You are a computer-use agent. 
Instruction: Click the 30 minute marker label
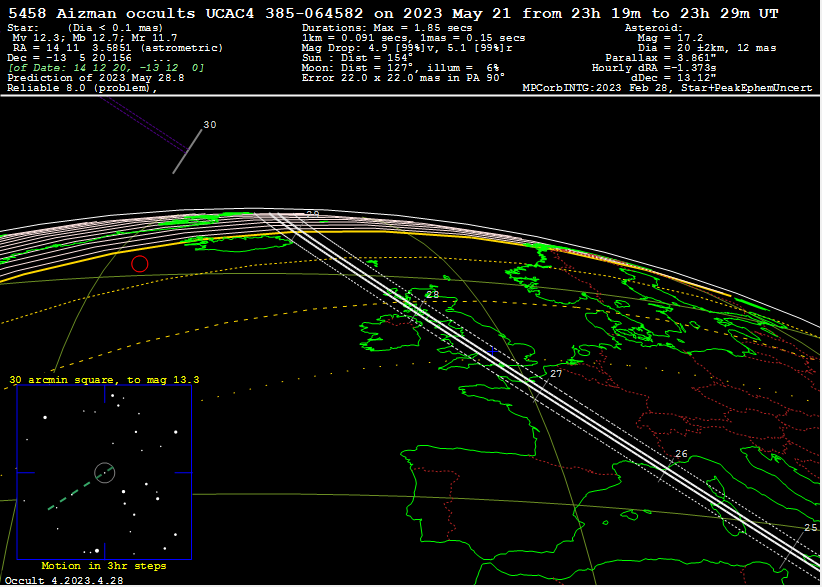click(209, 125)
